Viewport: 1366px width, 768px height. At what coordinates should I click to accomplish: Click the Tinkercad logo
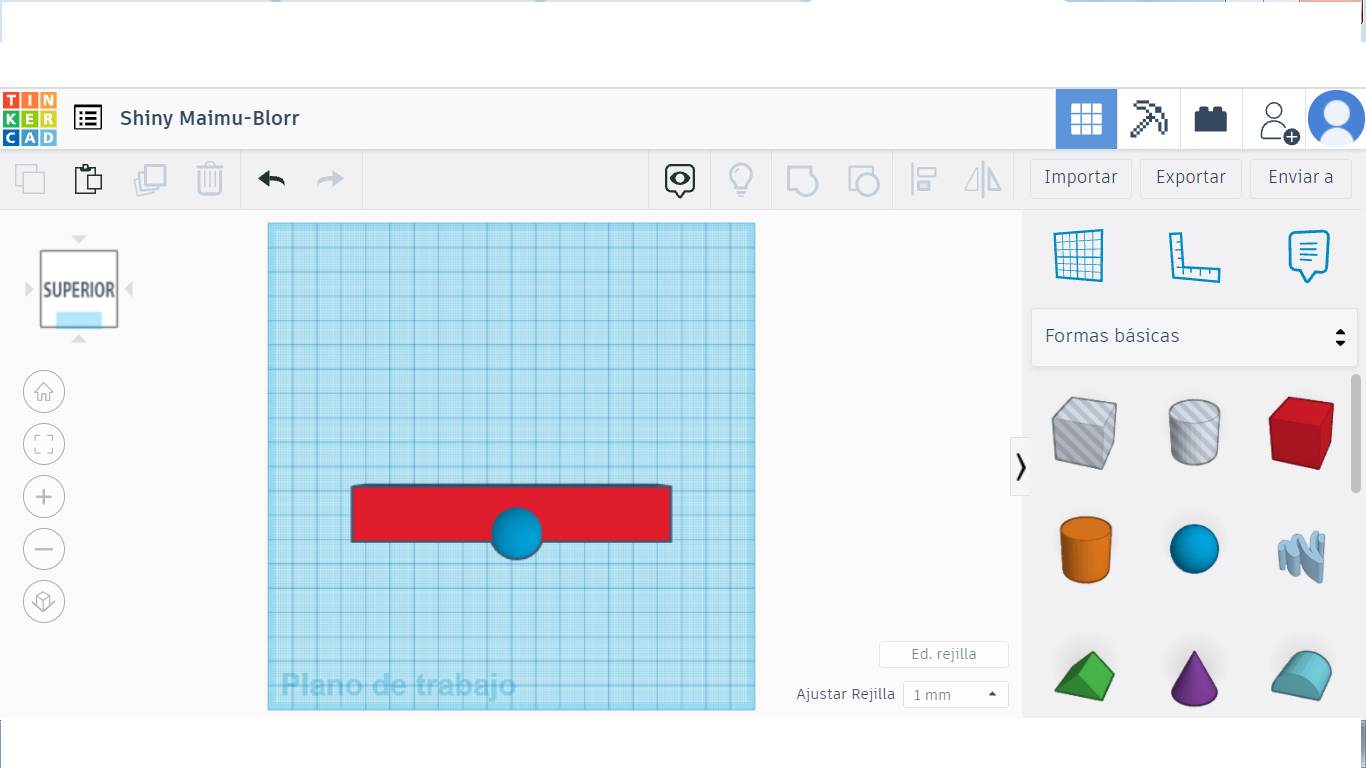[30, 119]
